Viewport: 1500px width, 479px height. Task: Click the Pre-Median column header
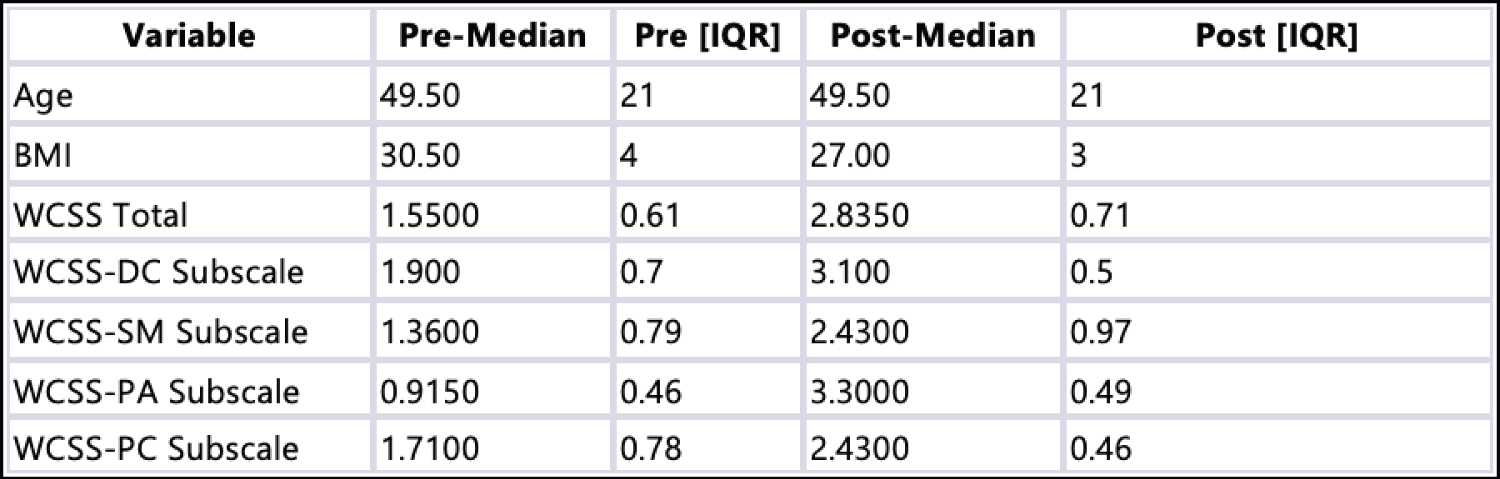[x=492, y=37]
